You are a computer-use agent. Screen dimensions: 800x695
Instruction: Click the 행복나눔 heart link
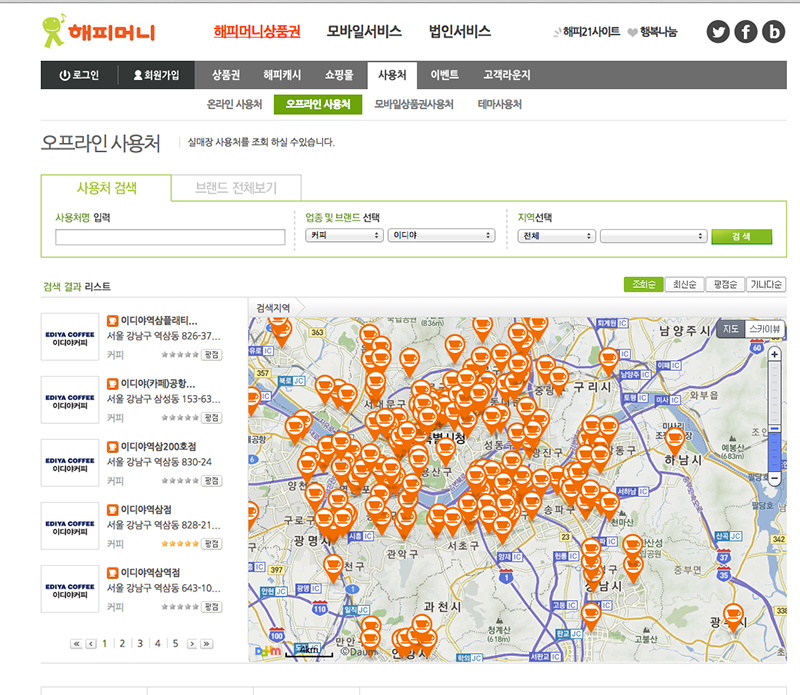[x=653, y=32]
